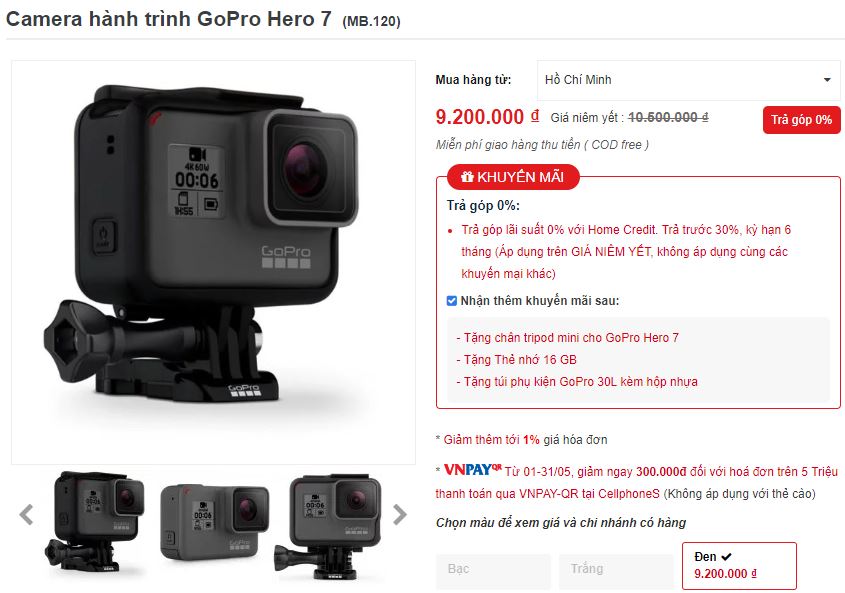
Task: Click the dropdown arrow of store location
Action: [827, 80]
